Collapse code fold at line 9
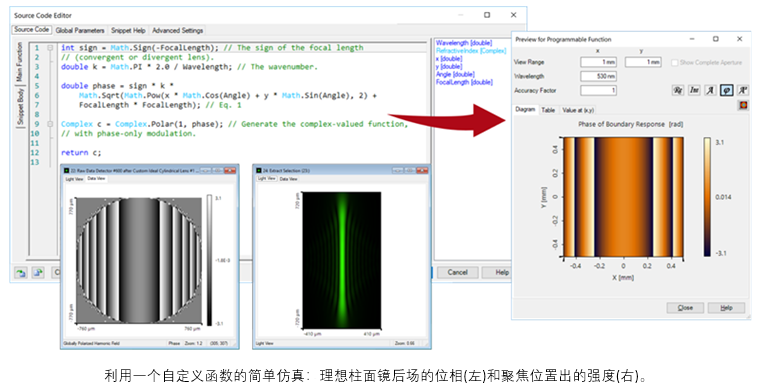759x390 pixels. tap(50, 124)
